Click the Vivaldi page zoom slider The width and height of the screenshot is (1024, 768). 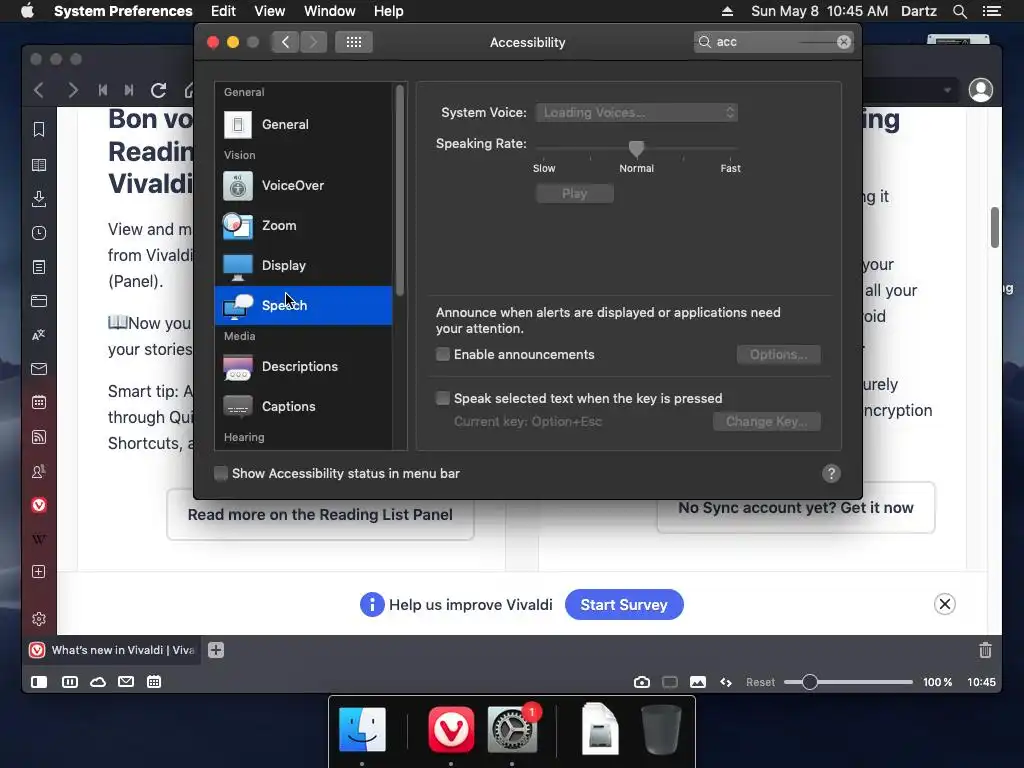pos(848,682)
